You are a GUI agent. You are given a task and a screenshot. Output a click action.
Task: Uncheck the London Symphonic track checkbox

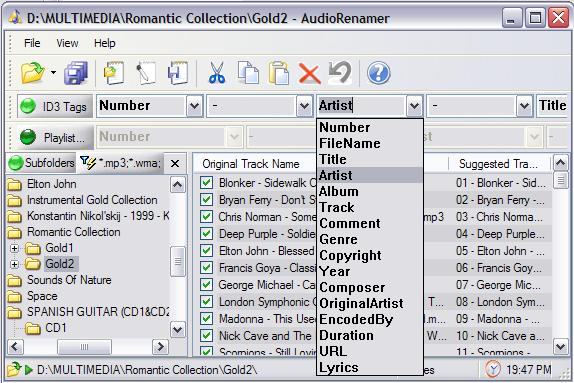(206, 302)
